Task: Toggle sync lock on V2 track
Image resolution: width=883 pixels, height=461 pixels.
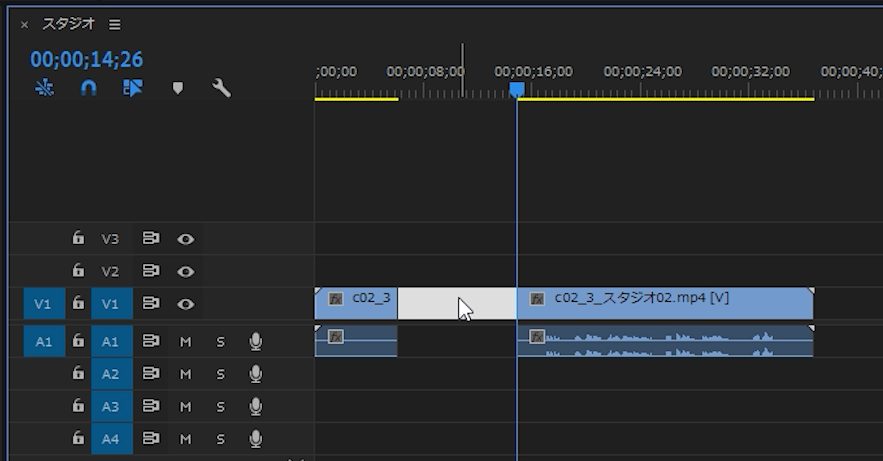Action: tap(151, 271)
